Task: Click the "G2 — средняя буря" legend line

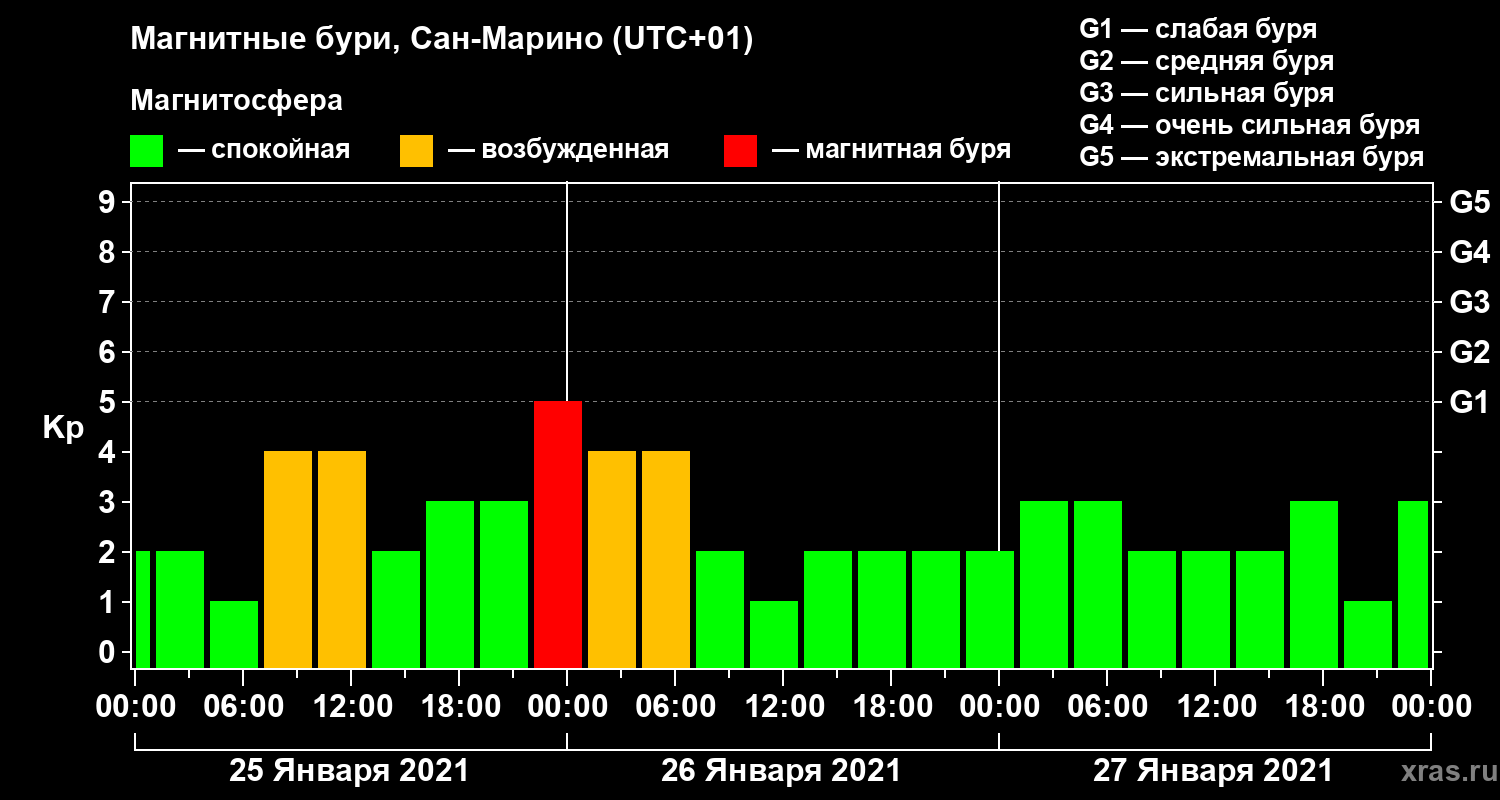Action: (1206, 61)
